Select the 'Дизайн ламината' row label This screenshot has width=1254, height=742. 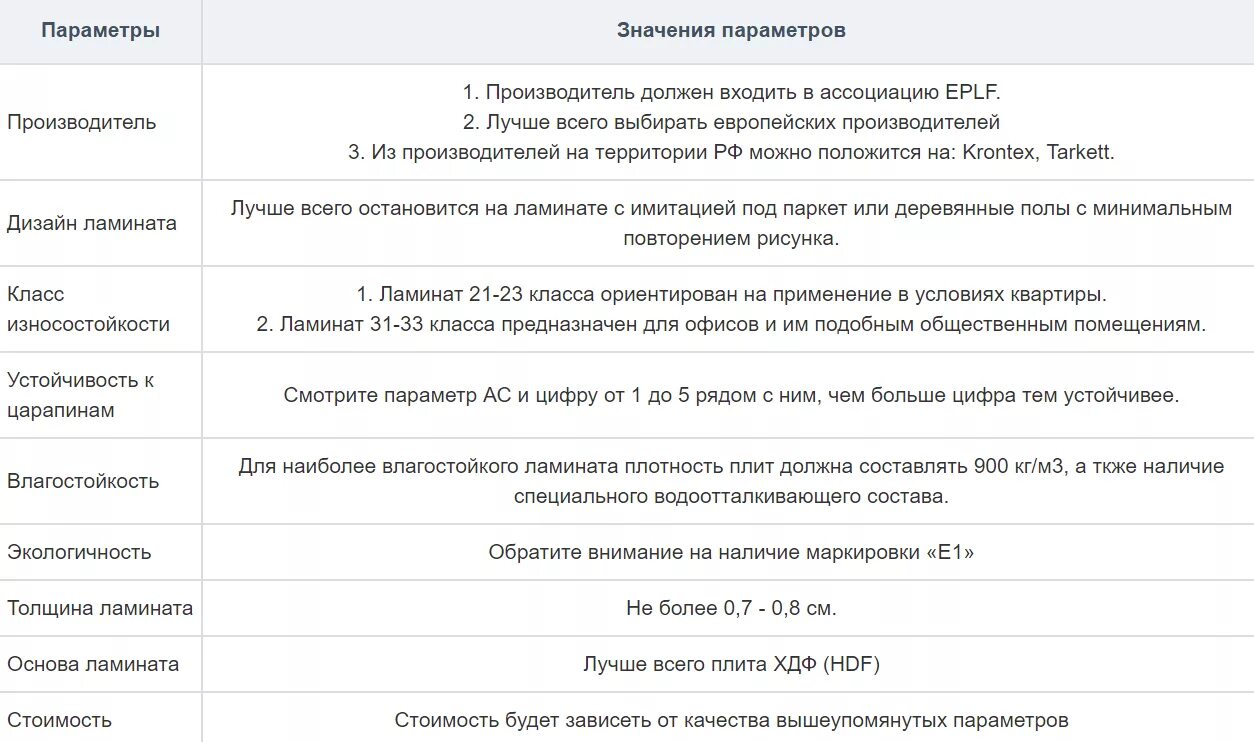coord(92,224)
